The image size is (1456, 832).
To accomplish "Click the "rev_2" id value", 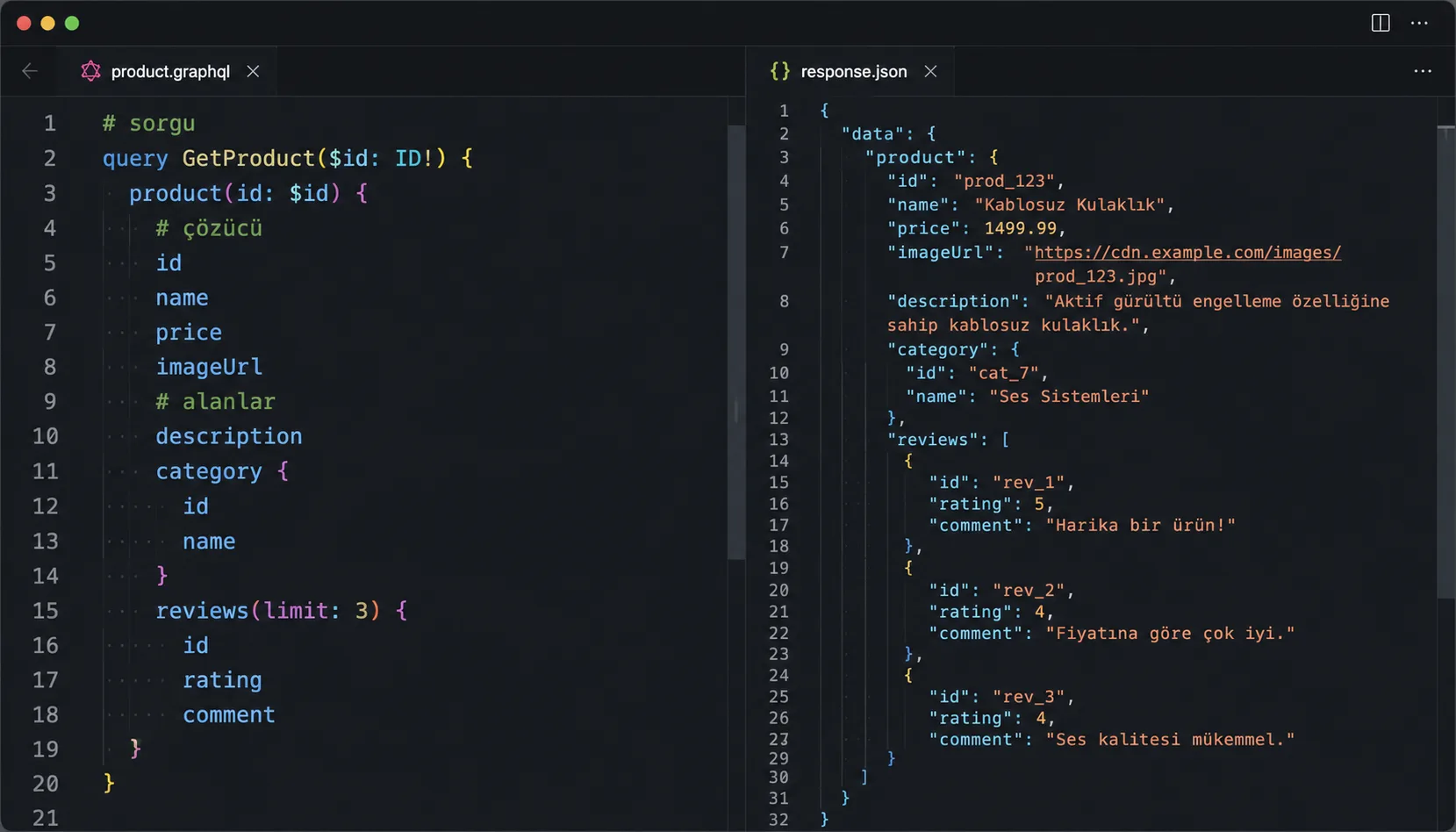I will pos(1029,591).
